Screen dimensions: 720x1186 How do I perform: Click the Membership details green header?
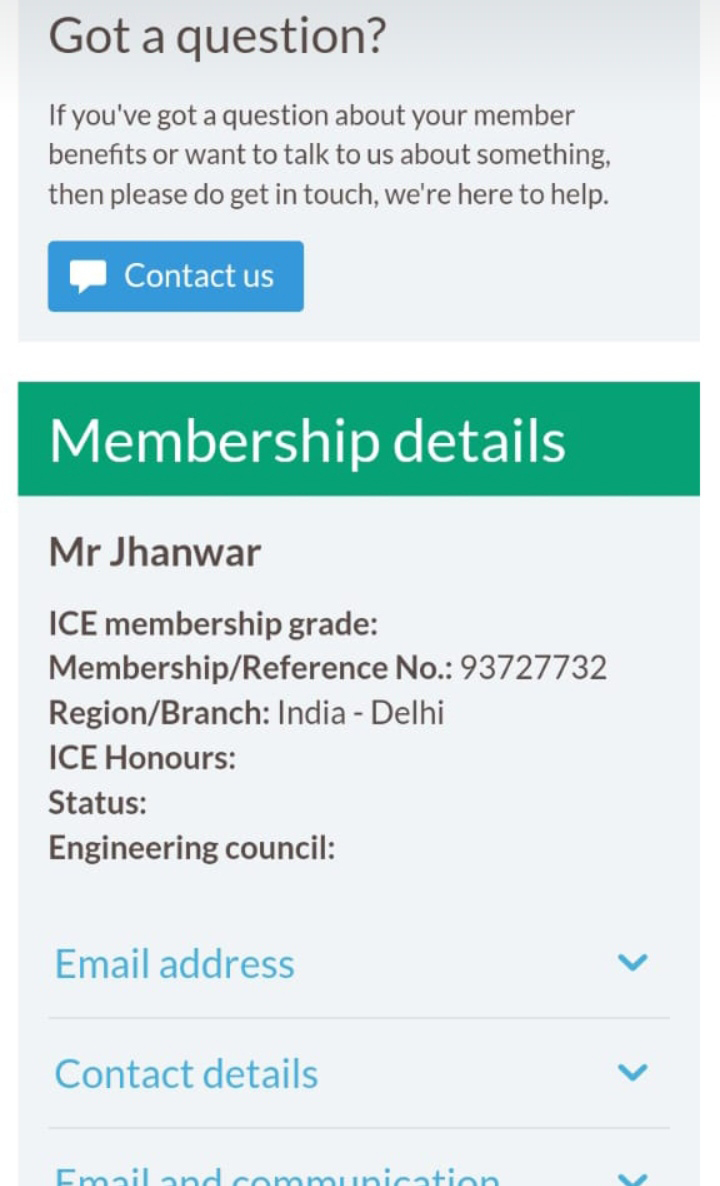tap(358, 439)
